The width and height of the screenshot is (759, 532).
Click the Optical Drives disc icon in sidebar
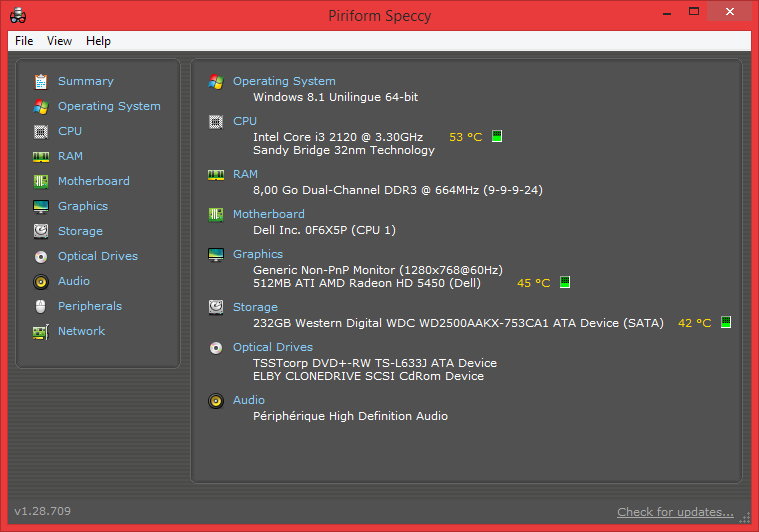[41, 257]
